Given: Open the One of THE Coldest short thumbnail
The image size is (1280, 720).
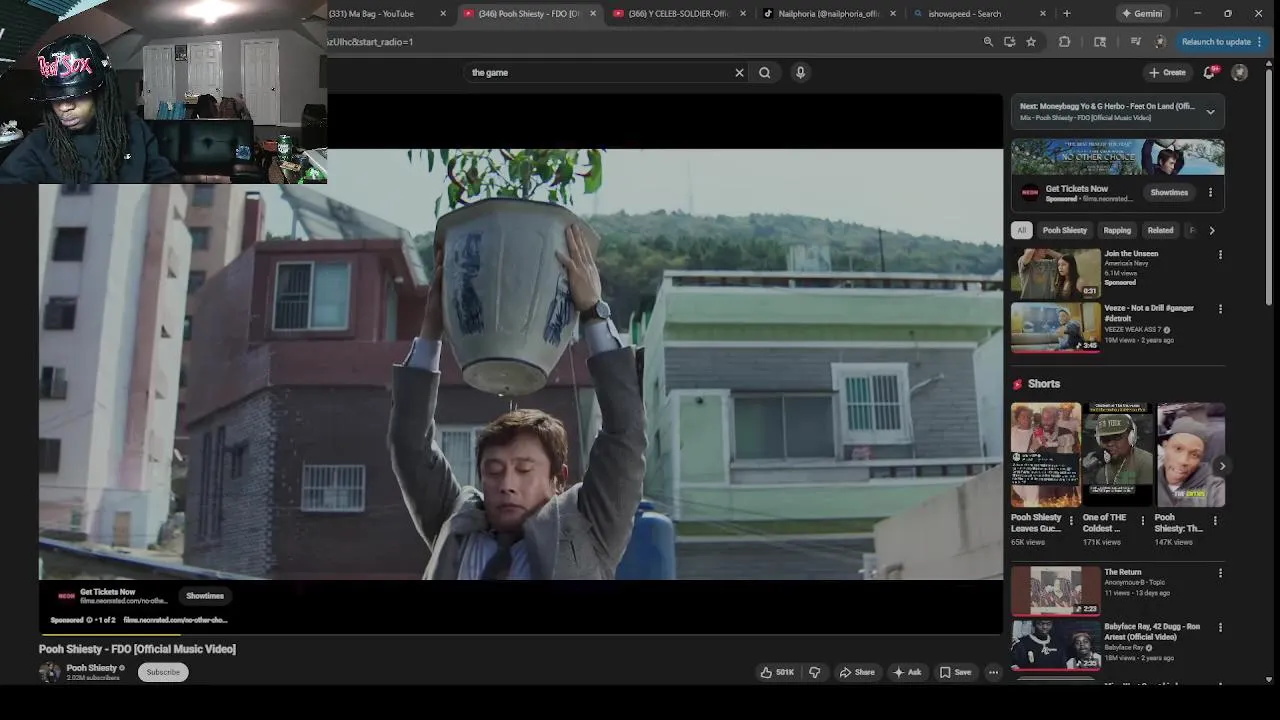Looking at the screenshot, I should 1117,455.
